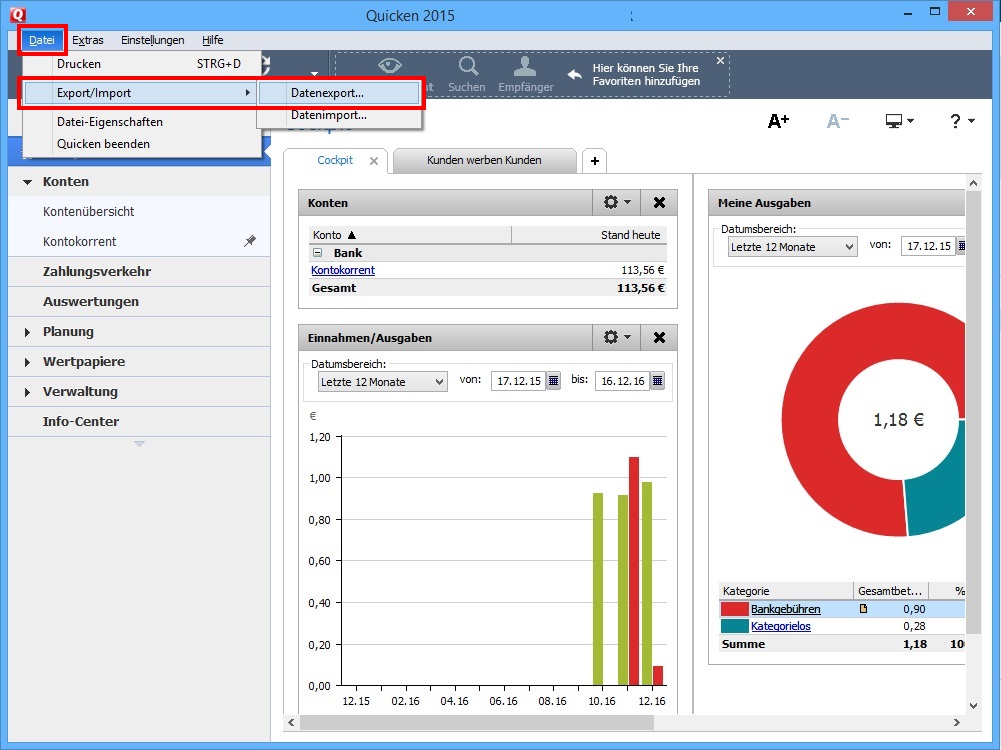1001x750 pixels.
Task: Open the question mark help icon
Action: coord(961,121)
